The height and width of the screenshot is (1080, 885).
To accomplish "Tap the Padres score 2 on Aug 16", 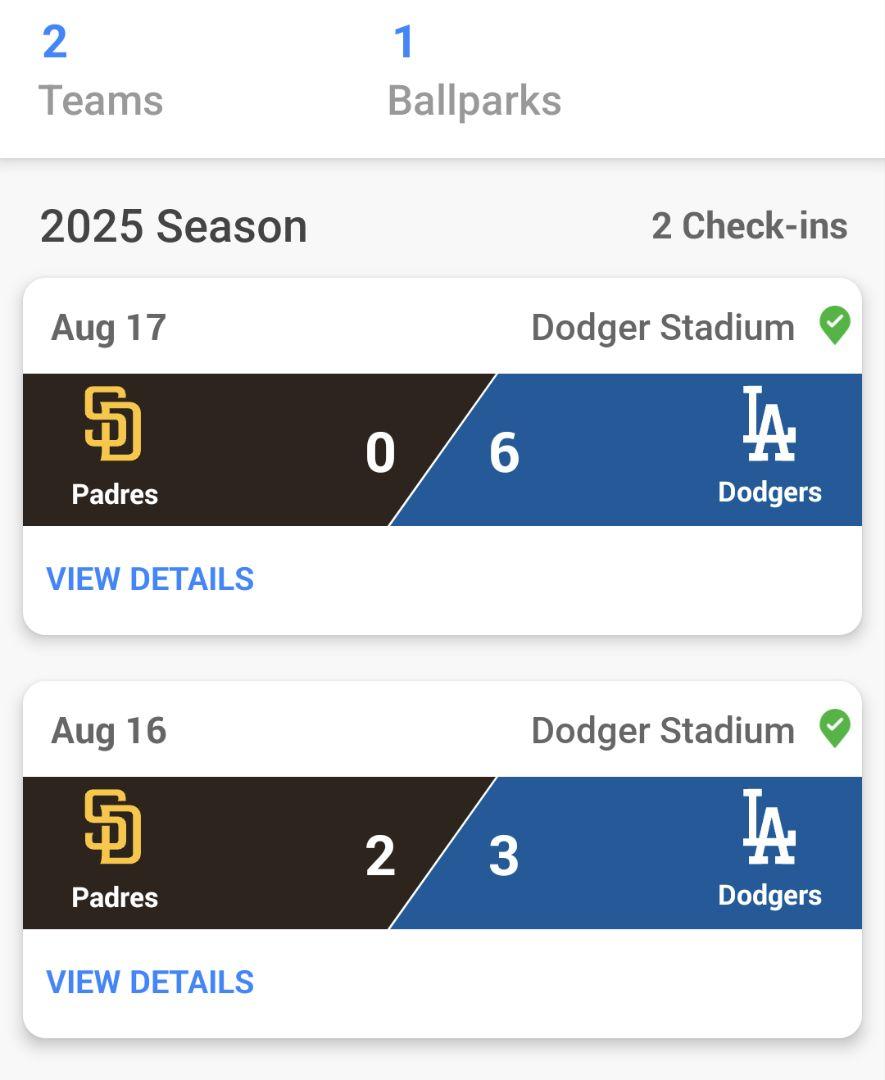I will click(x=380, y=856).
